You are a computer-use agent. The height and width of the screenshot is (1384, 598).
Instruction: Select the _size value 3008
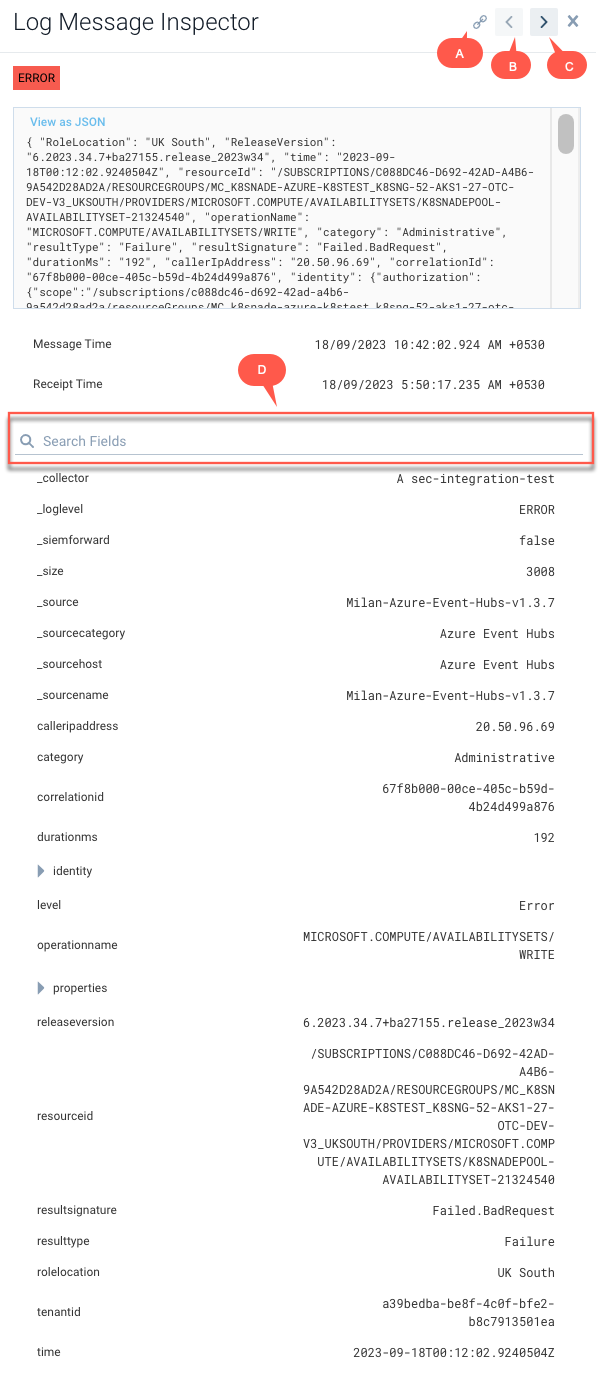(541, 572)
